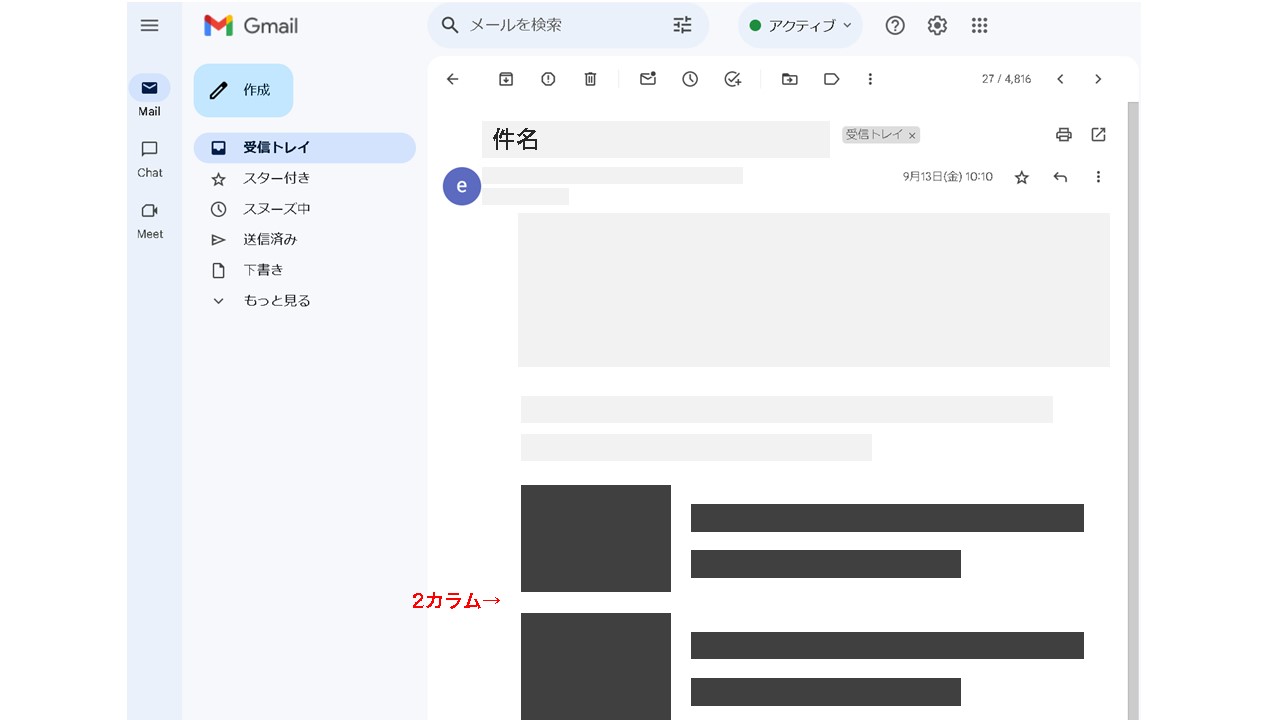This screenshot has height=720, width=1280.
Task: Show search options filter
Action: pyautogui.click(x=682, y=26)
